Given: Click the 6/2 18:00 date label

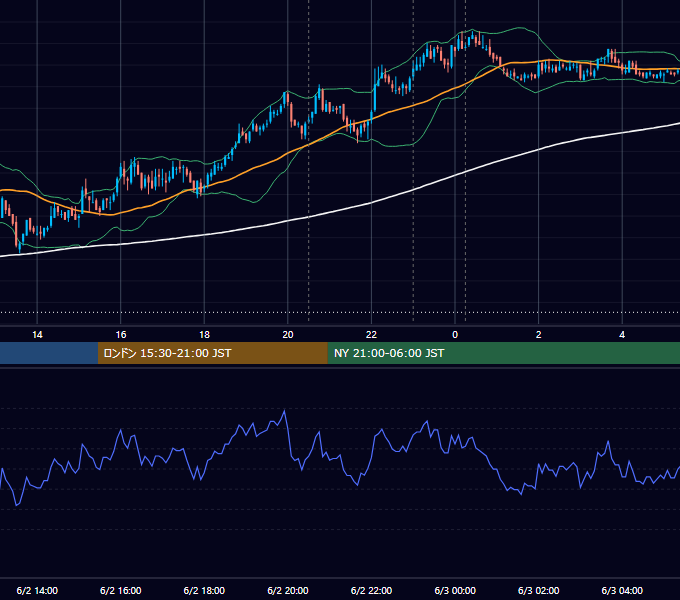Looking at the screenshot, I should 204,590.
